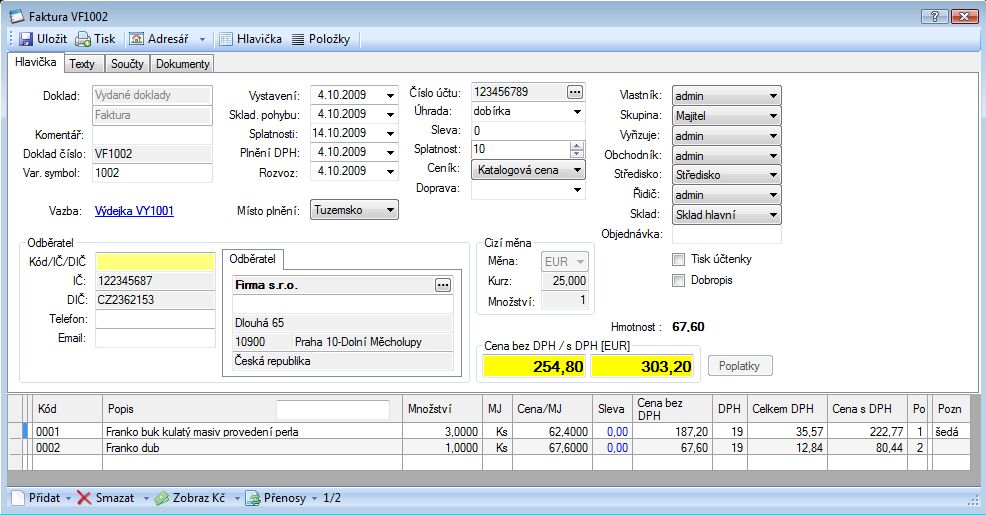This screenshot has height=515, width=986.
Task: Open the Dokumenty tab
Action: [x=183, y=64]
